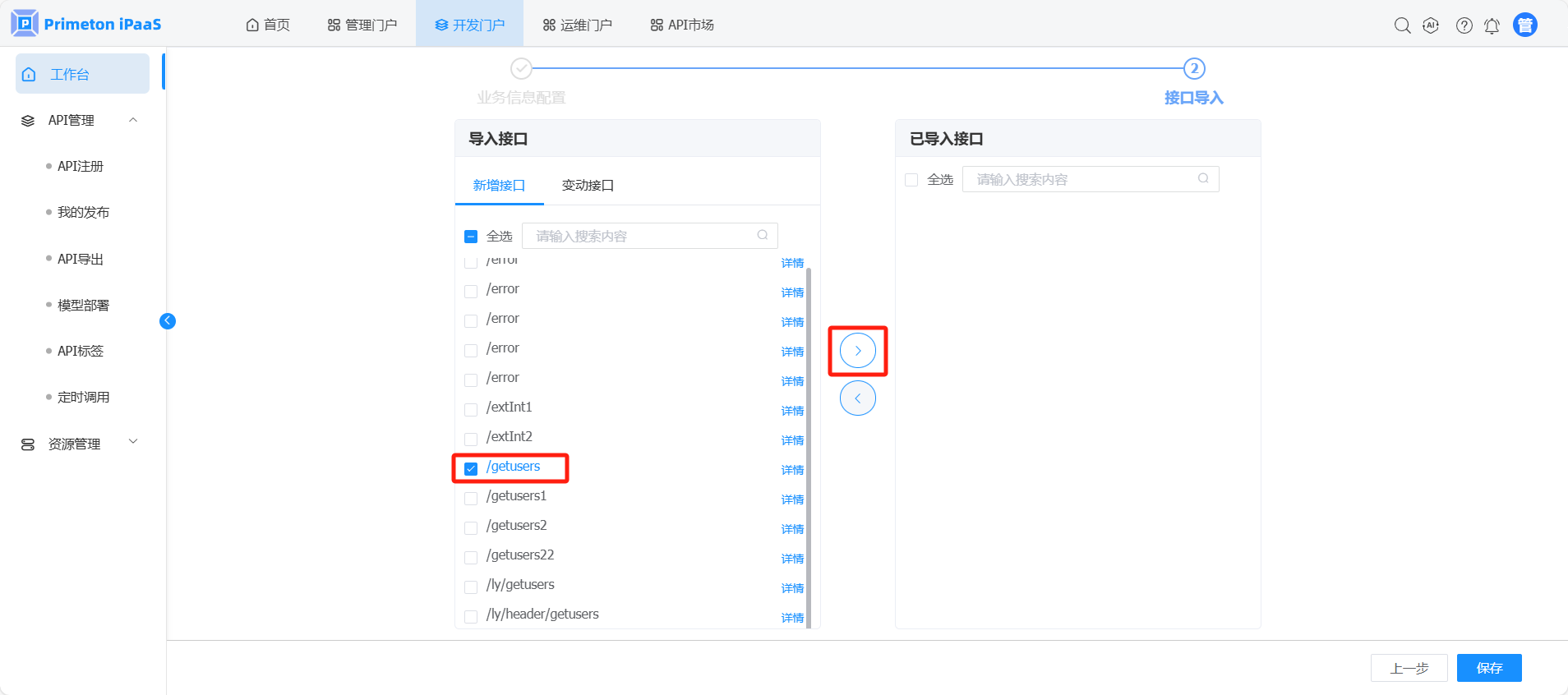Toggle select-all checkbox in imported interfaces panel

point(911,180)
